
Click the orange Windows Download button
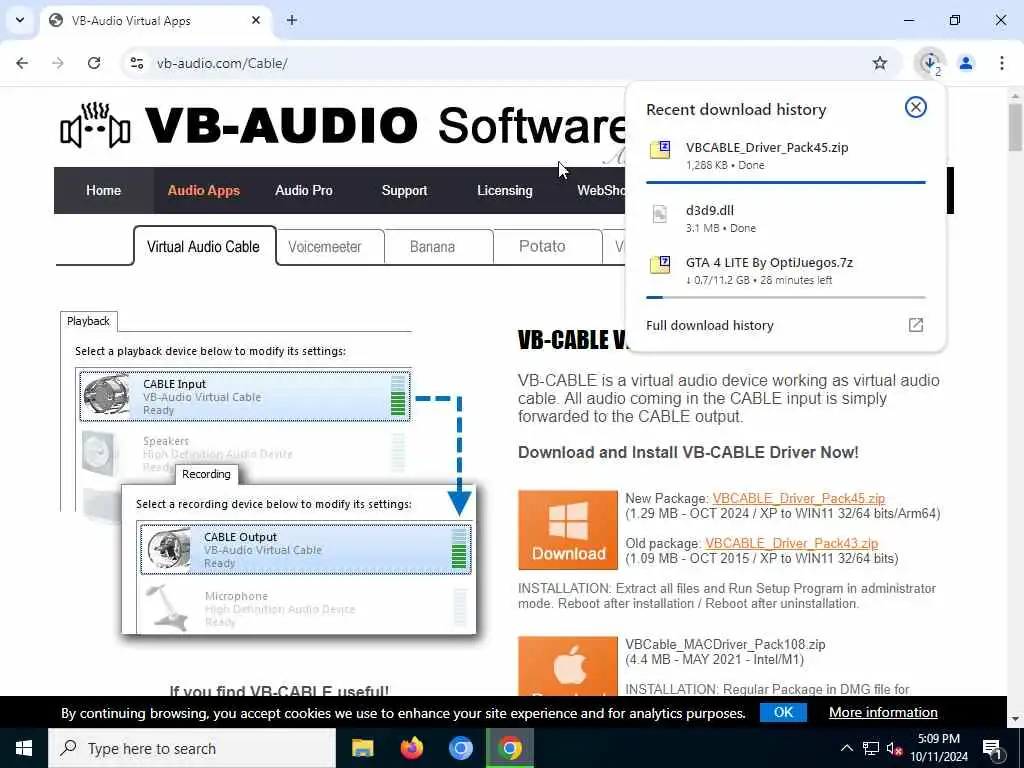pyautogui.click(x=568, y=530)
